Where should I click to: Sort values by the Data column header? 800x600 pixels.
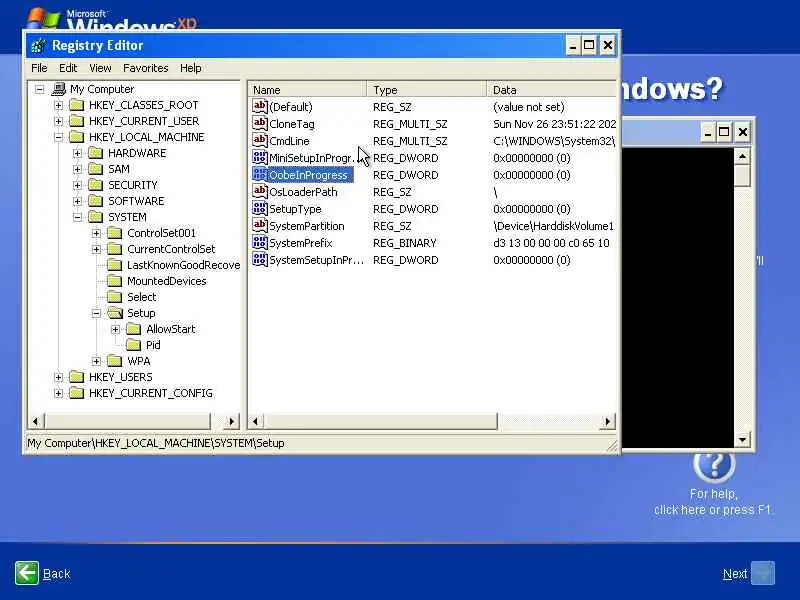552,90
